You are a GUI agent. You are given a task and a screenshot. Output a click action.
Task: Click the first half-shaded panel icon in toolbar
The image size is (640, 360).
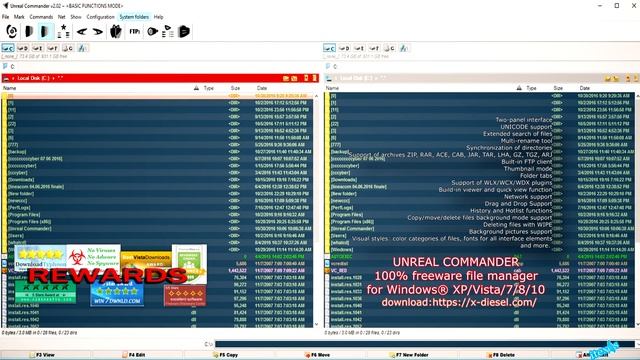[29, 31]
